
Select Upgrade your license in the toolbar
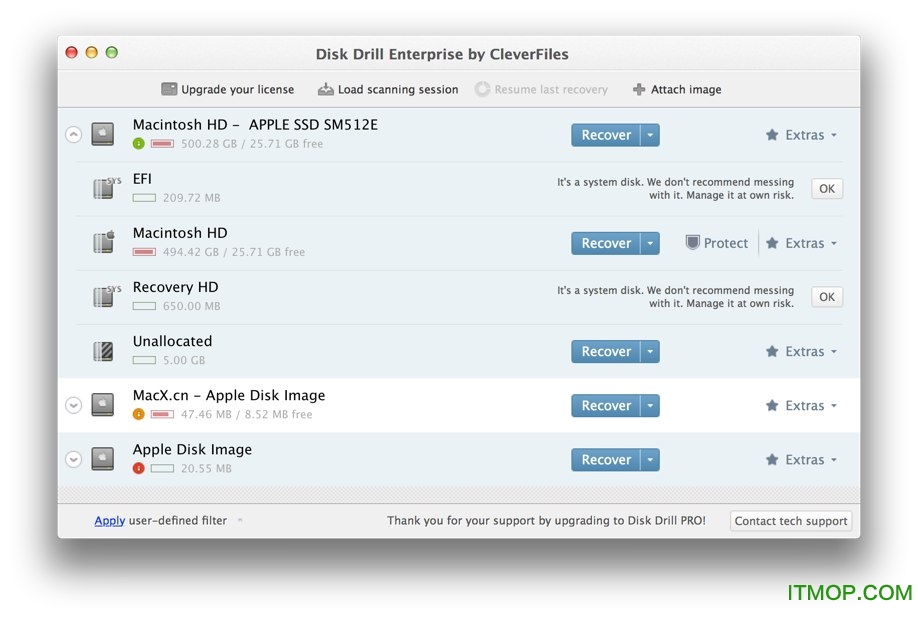228,89
